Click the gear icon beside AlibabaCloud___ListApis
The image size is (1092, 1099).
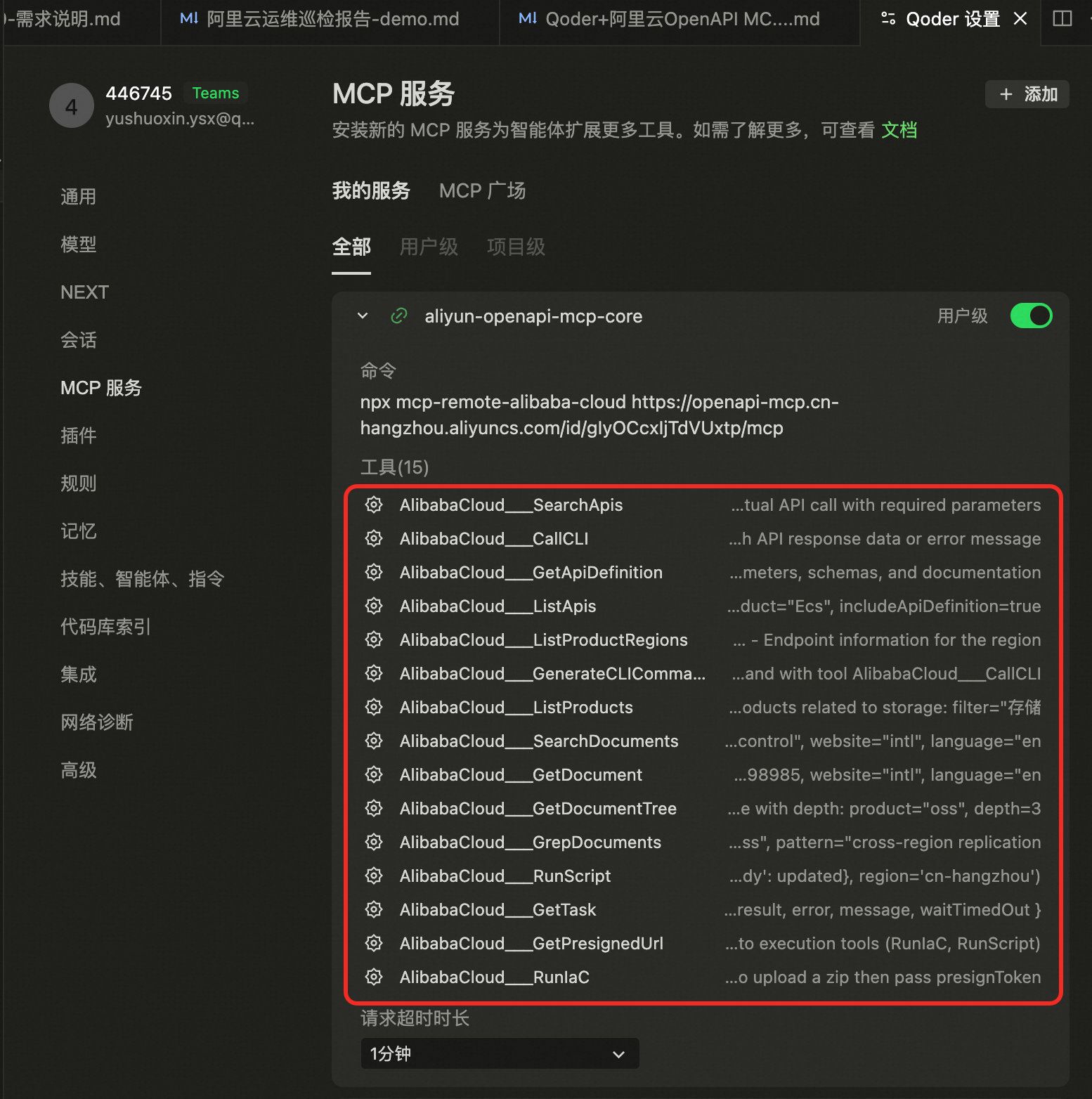pos(374,606)
